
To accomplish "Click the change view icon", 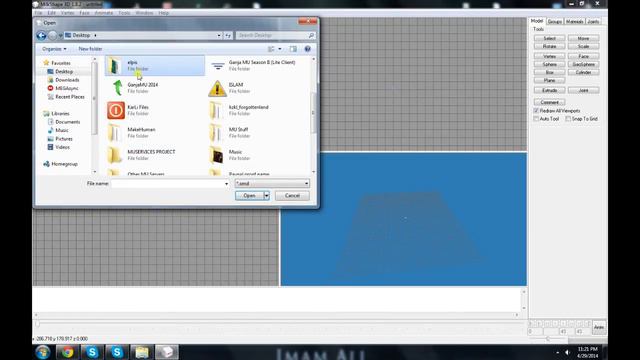I will click(271, 49).
